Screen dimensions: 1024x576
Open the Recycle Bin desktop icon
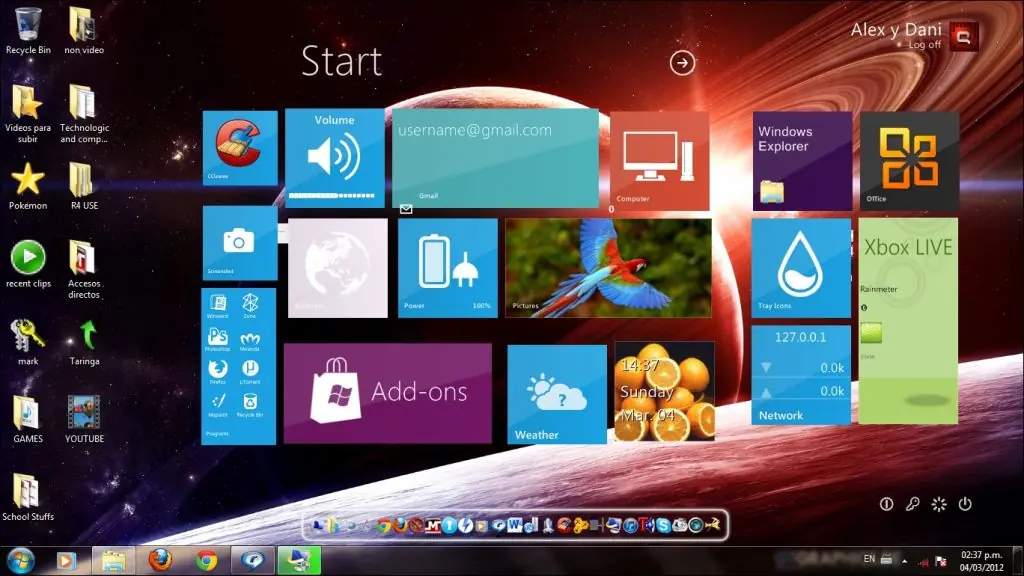(27, 31)
